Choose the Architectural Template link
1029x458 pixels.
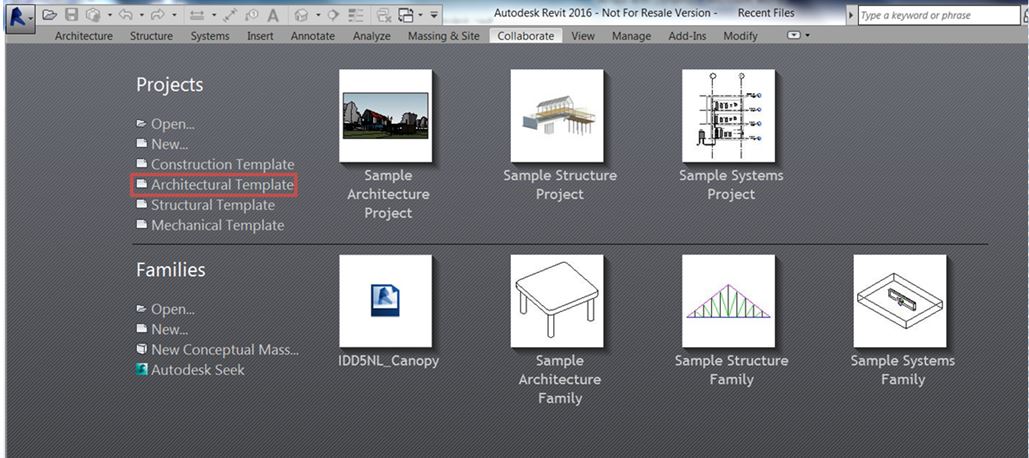[x=222, y=185]
